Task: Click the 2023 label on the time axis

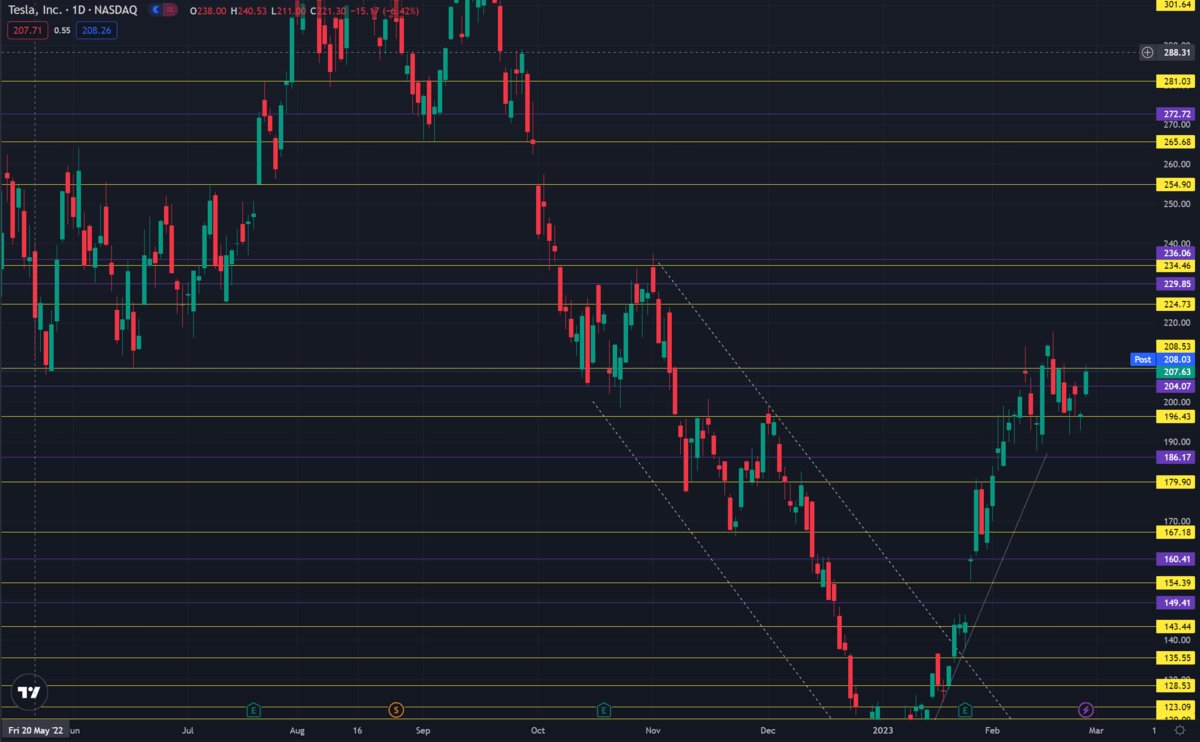Action: tap(883, 731)
